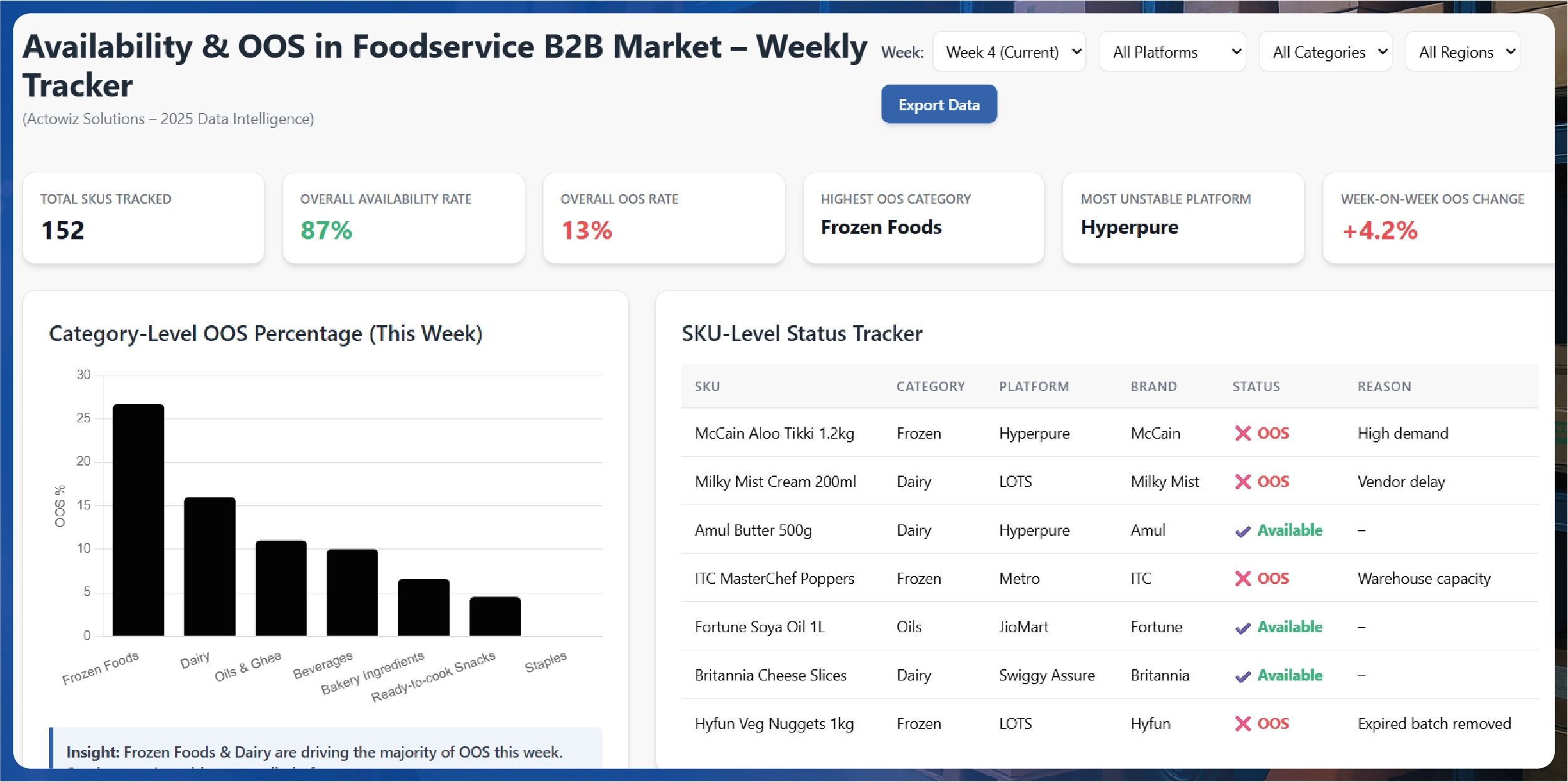Click the Available checkmark for Britannia Cheese Slices
Screen dimensions: 1568x782
click(x=1242, y=676)
